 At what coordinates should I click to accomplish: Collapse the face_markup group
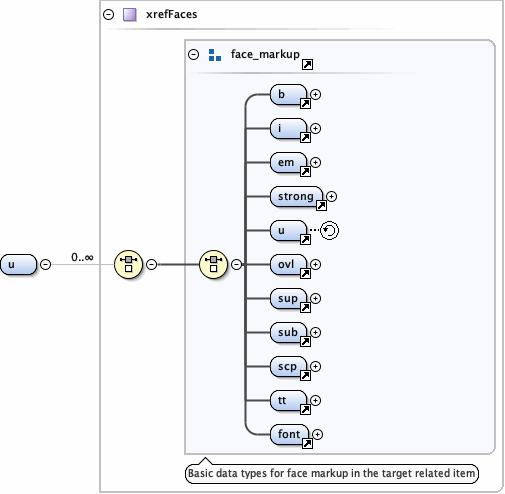[x=193, y=54]
